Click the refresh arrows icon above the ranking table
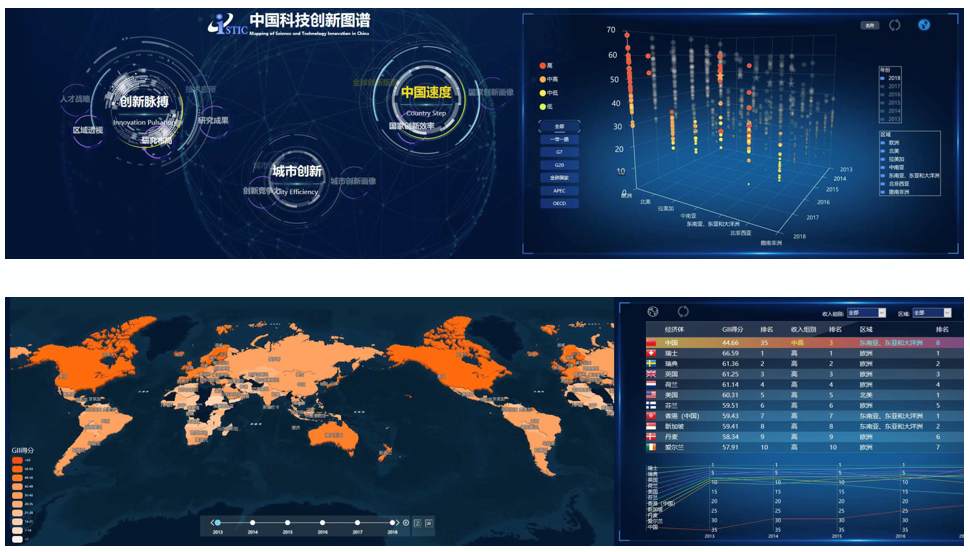The width and height of the screenshot is (970, 552). pos(683,312)
